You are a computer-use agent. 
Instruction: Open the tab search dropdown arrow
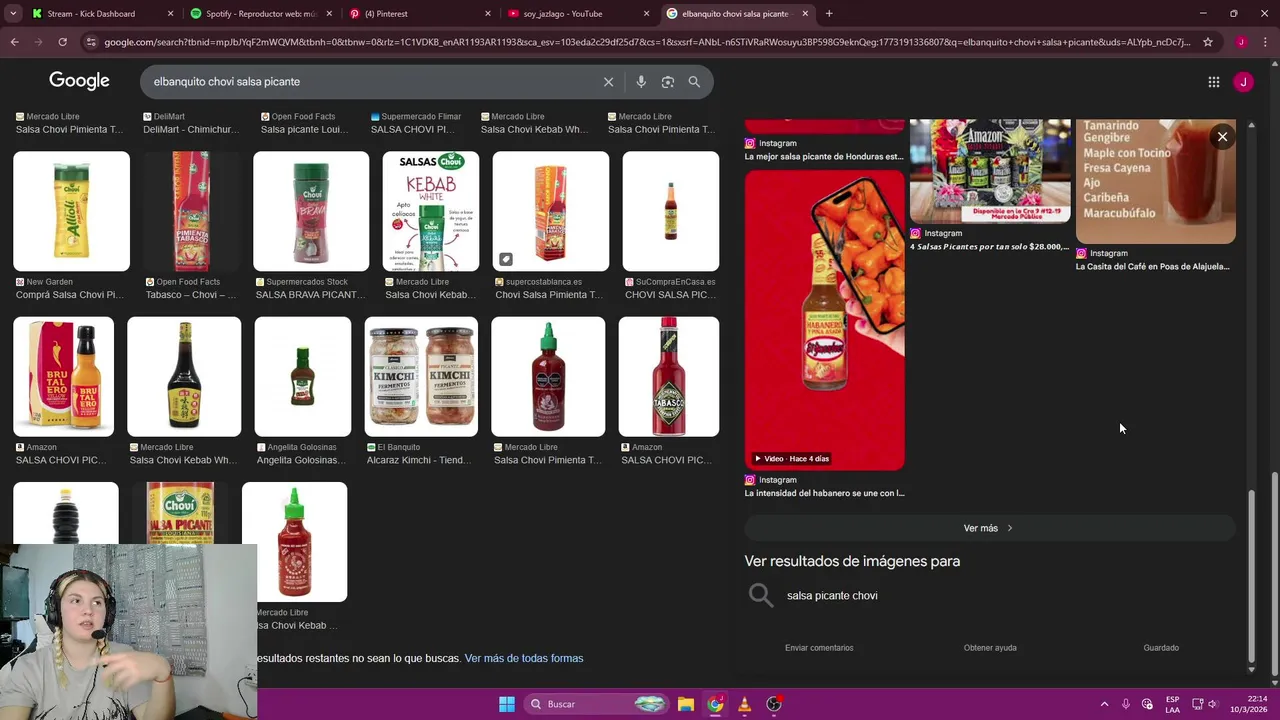[13, 14]
